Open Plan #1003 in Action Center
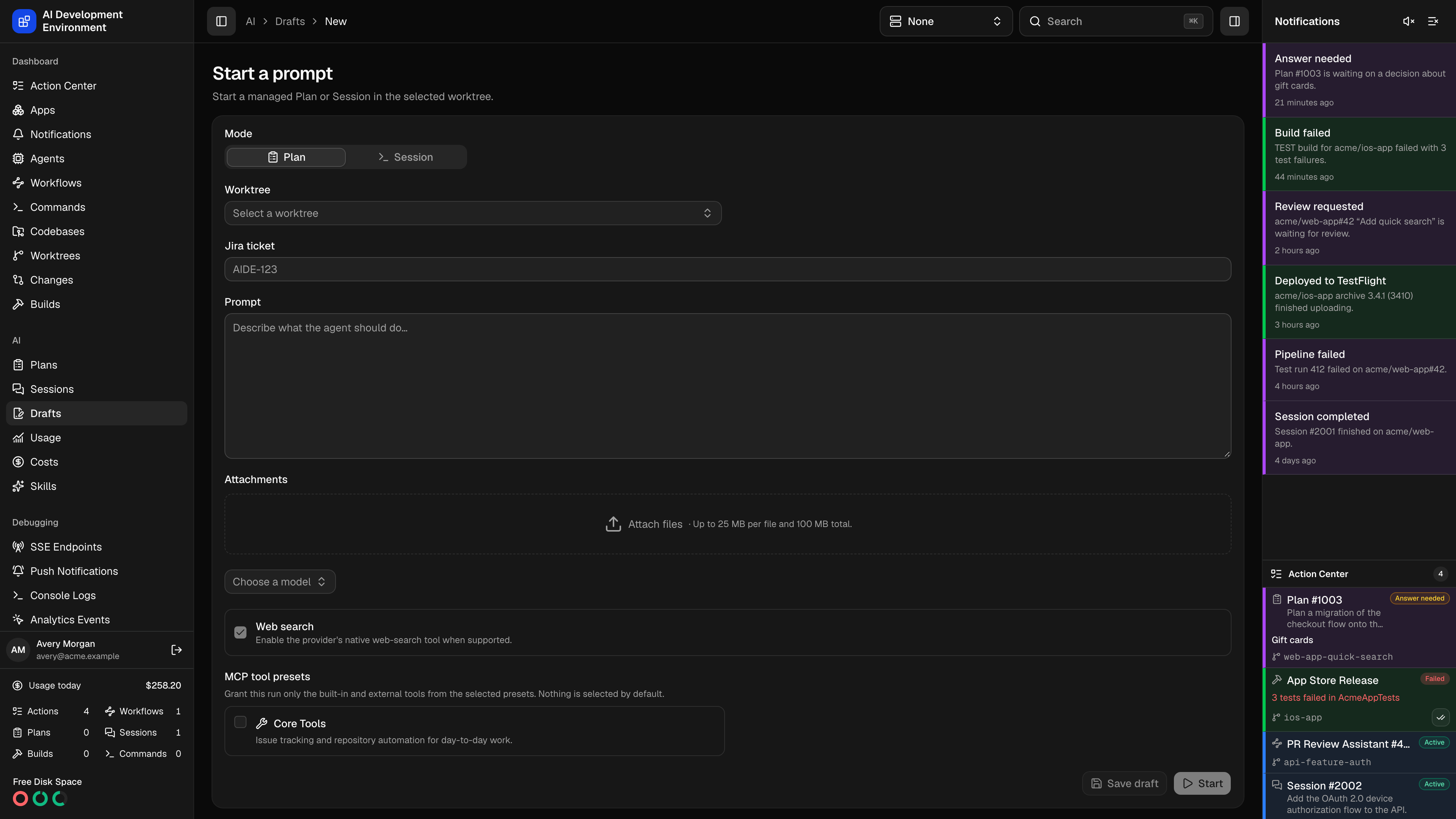The height and width of the screenshot is (819, 1456). [1359, 628]
